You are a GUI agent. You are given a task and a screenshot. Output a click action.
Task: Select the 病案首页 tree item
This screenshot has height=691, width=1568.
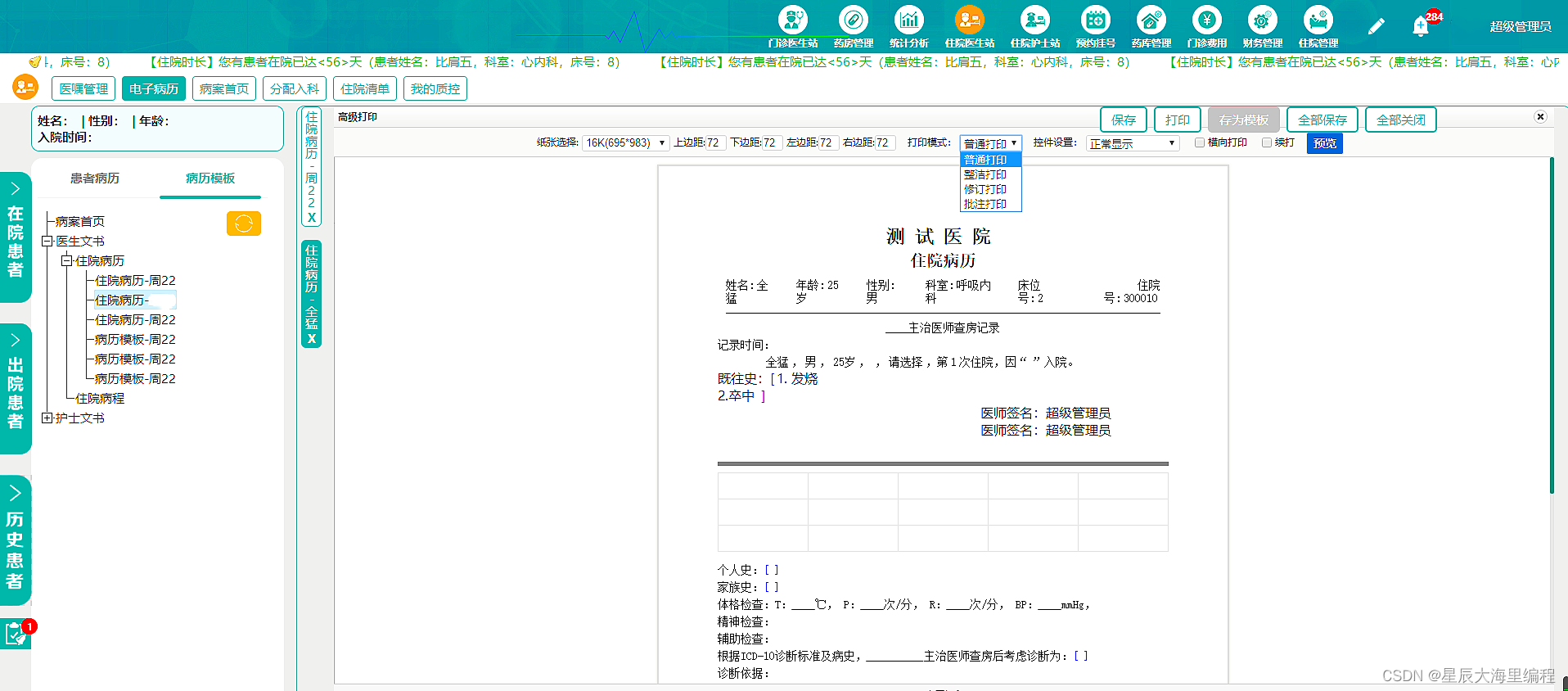click(80, 222)
